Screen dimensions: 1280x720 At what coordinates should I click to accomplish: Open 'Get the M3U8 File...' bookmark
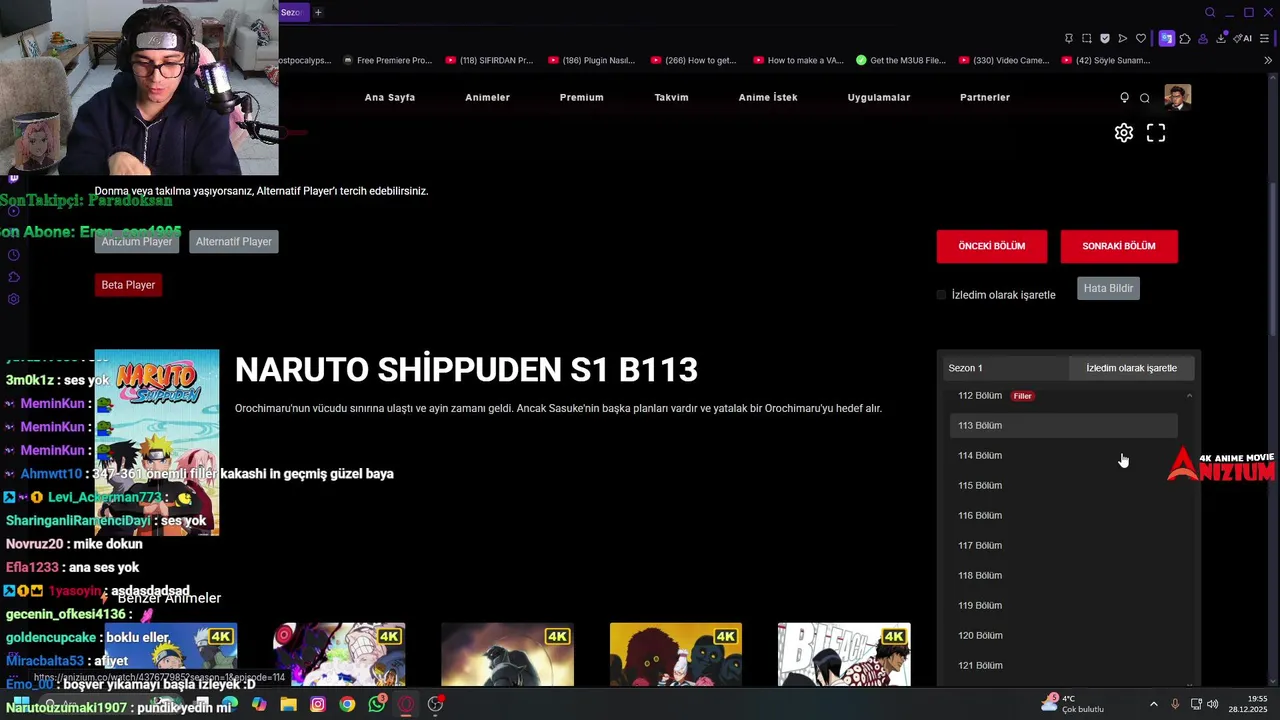point(901,60)
